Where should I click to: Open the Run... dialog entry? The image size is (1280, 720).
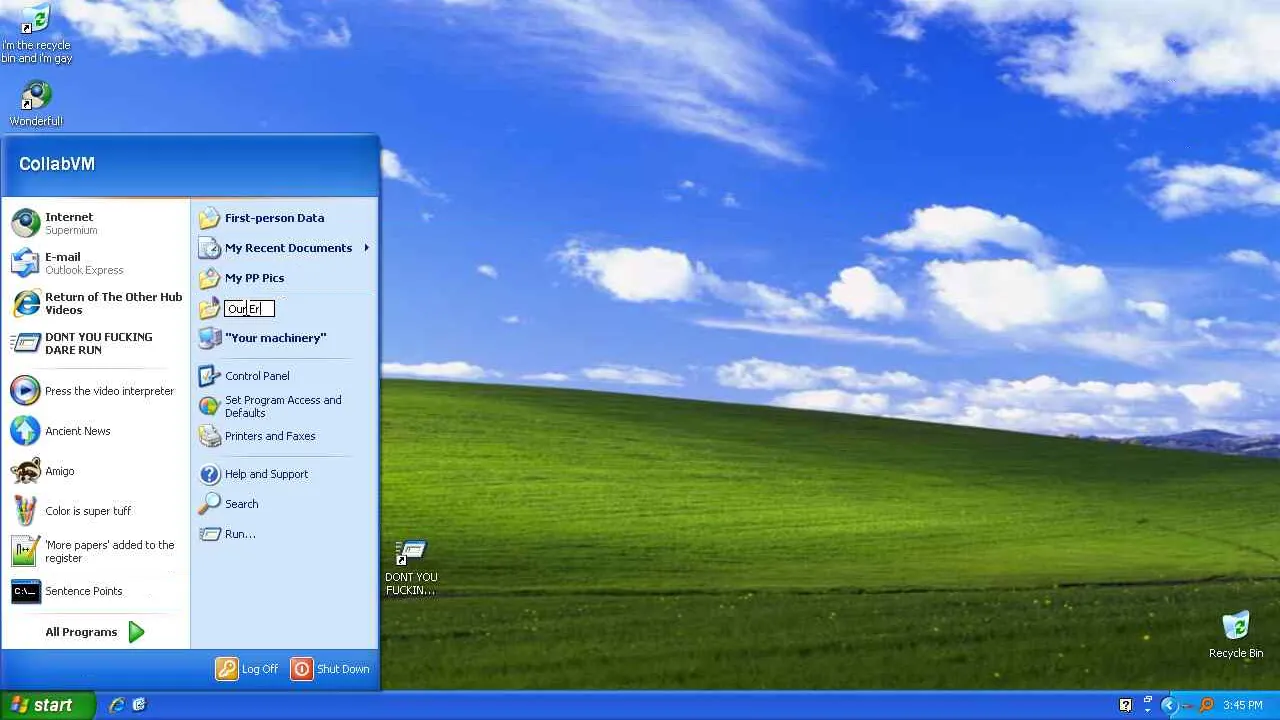tap(285, 534)
